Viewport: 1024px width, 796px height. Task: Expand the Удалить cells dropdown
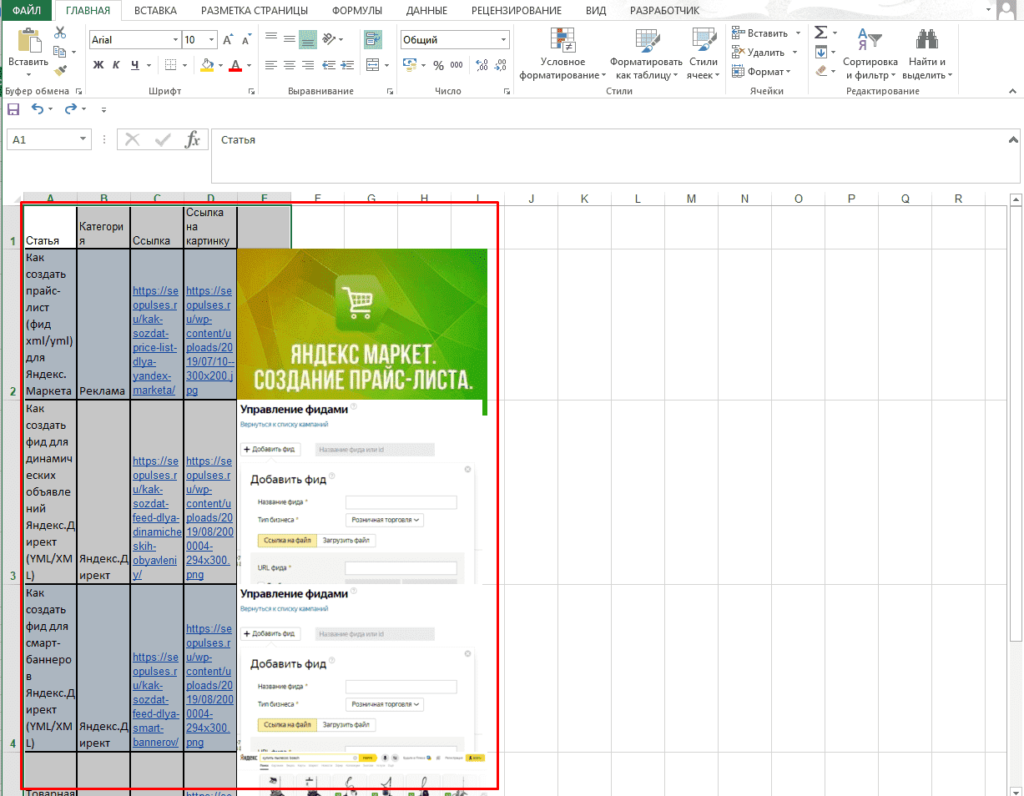[795, 52]
